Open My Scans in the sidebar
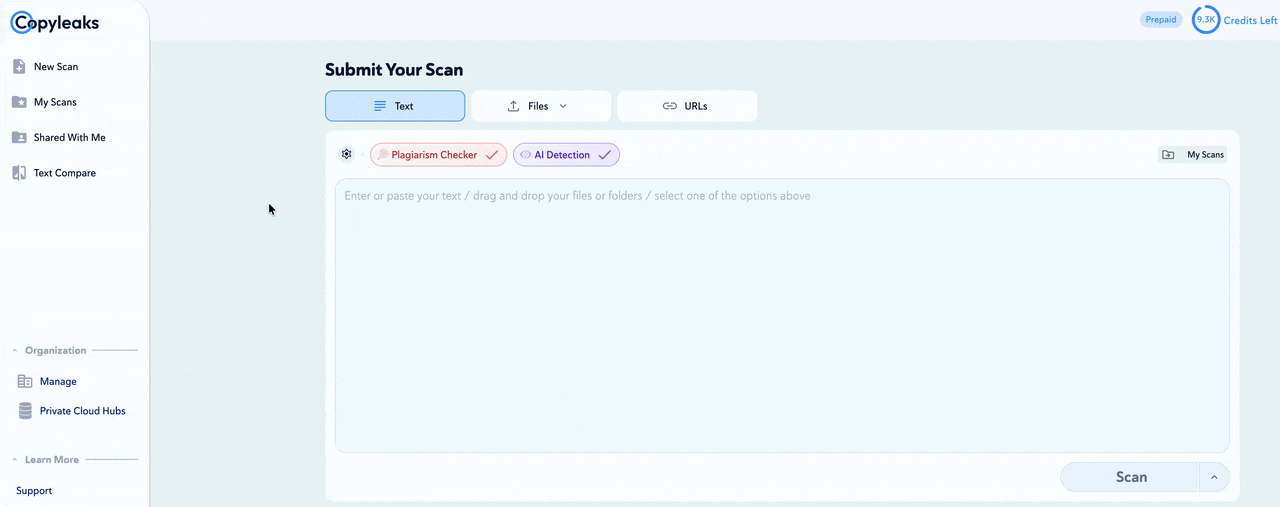 tap(54, 102)
